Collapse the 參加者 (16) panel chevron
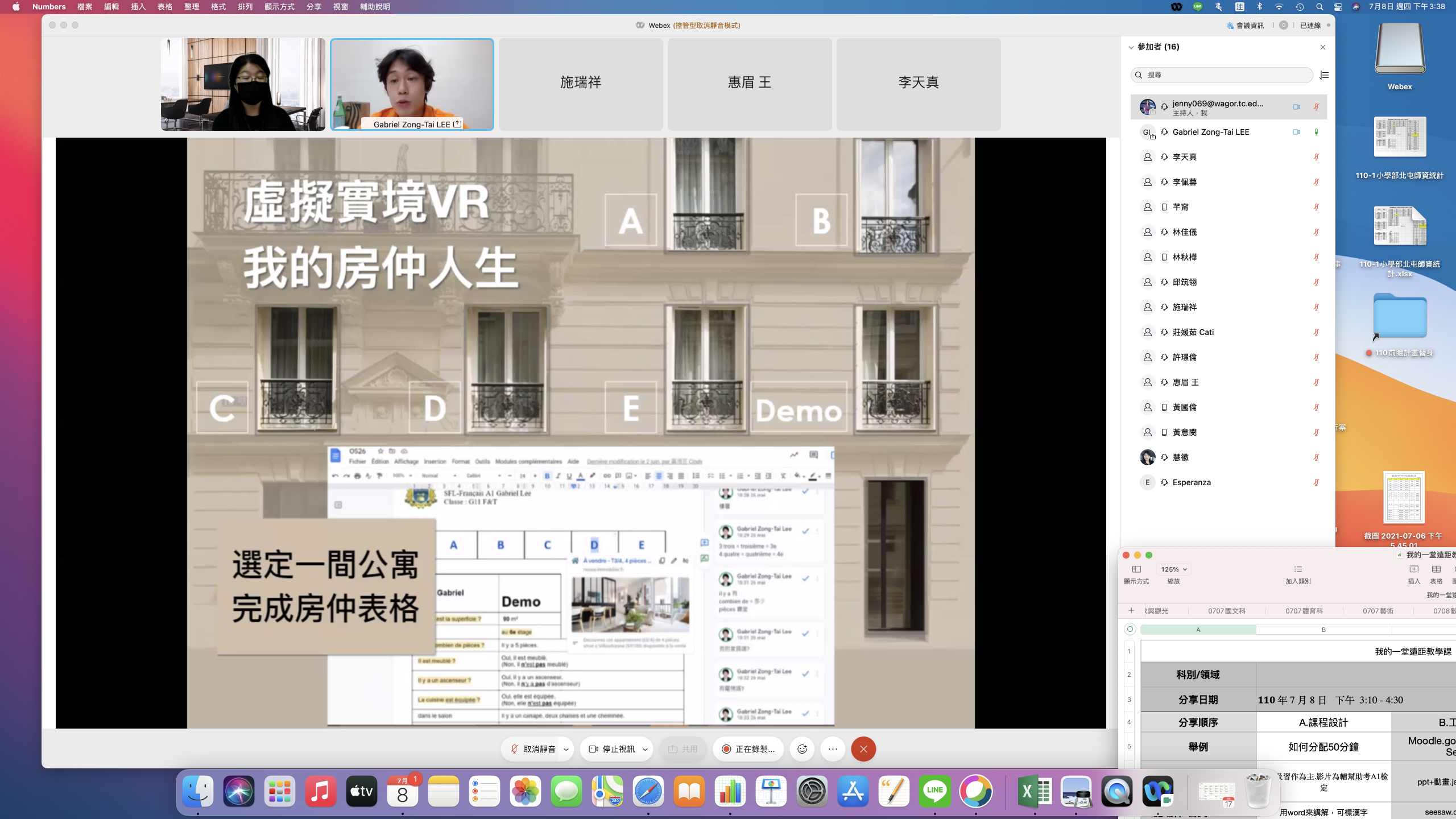This screenshot has height=819, width=1456. pyautogui.click(x=1131, y=47)
